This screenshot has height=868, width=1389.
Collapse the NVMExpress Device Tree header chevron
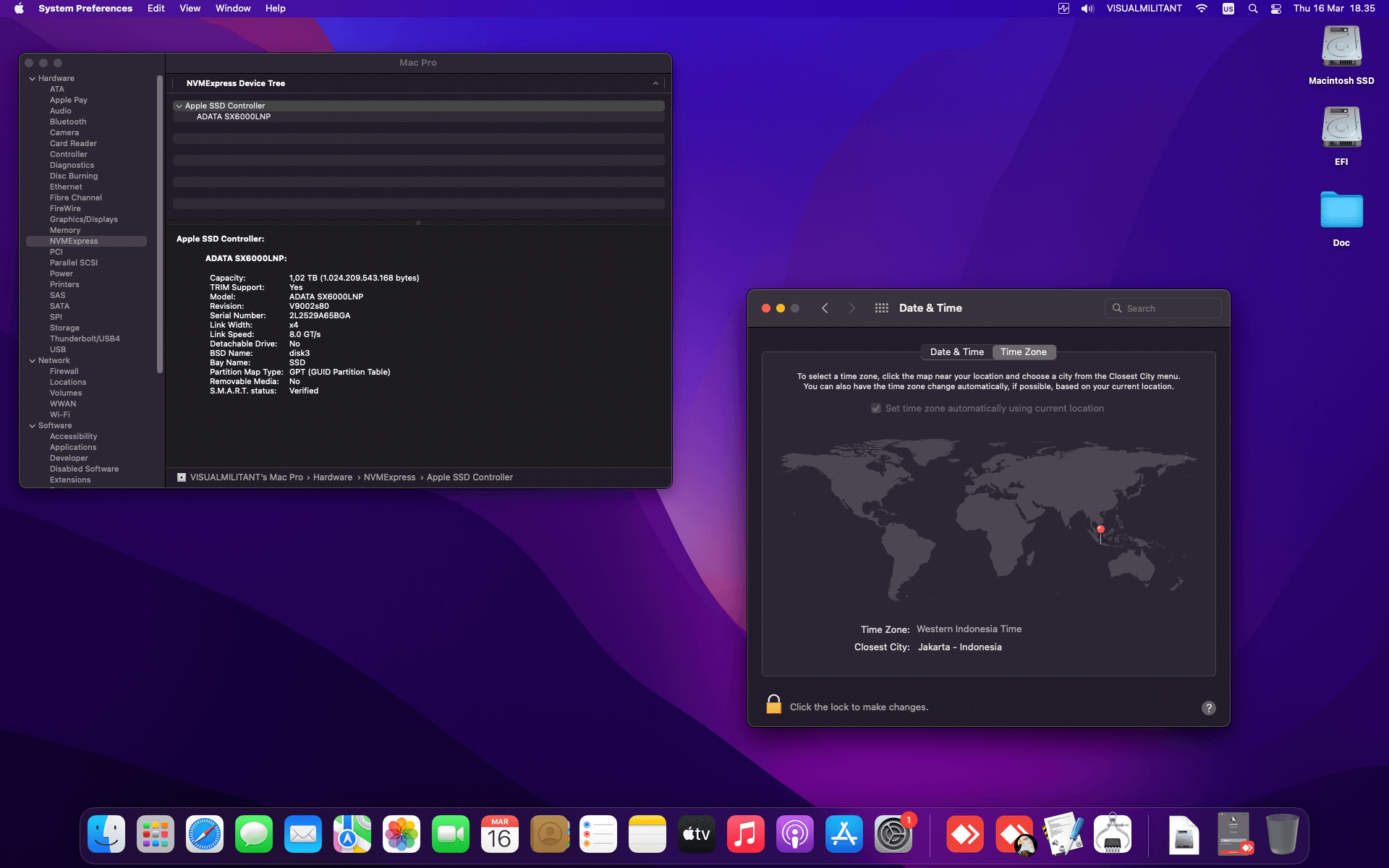(655, 84)
